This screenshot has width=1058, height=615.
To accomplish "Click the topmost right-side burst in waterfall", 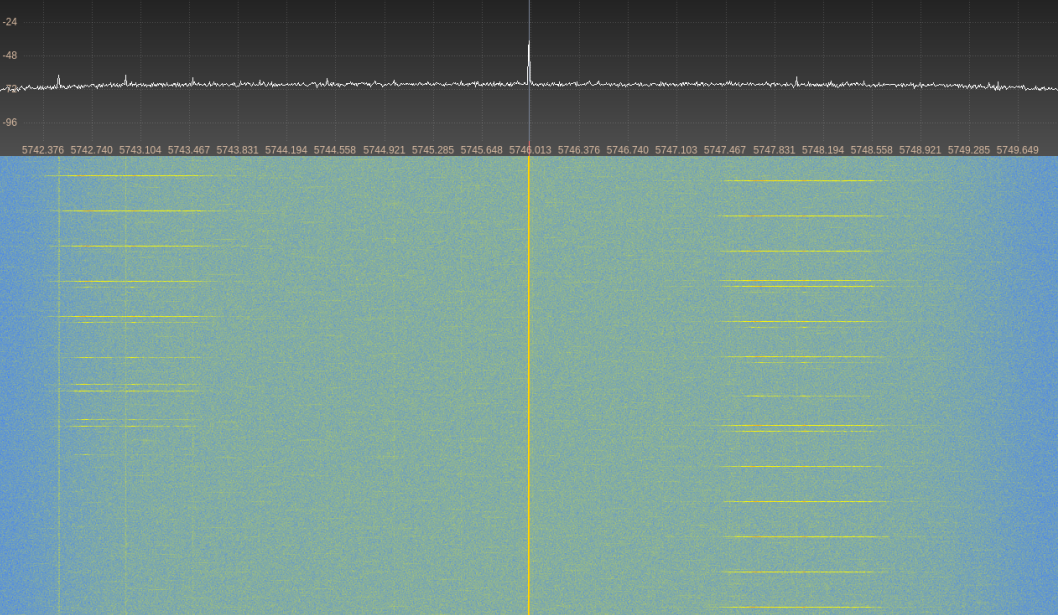I will pyautogui.click(x=805, y=181).
